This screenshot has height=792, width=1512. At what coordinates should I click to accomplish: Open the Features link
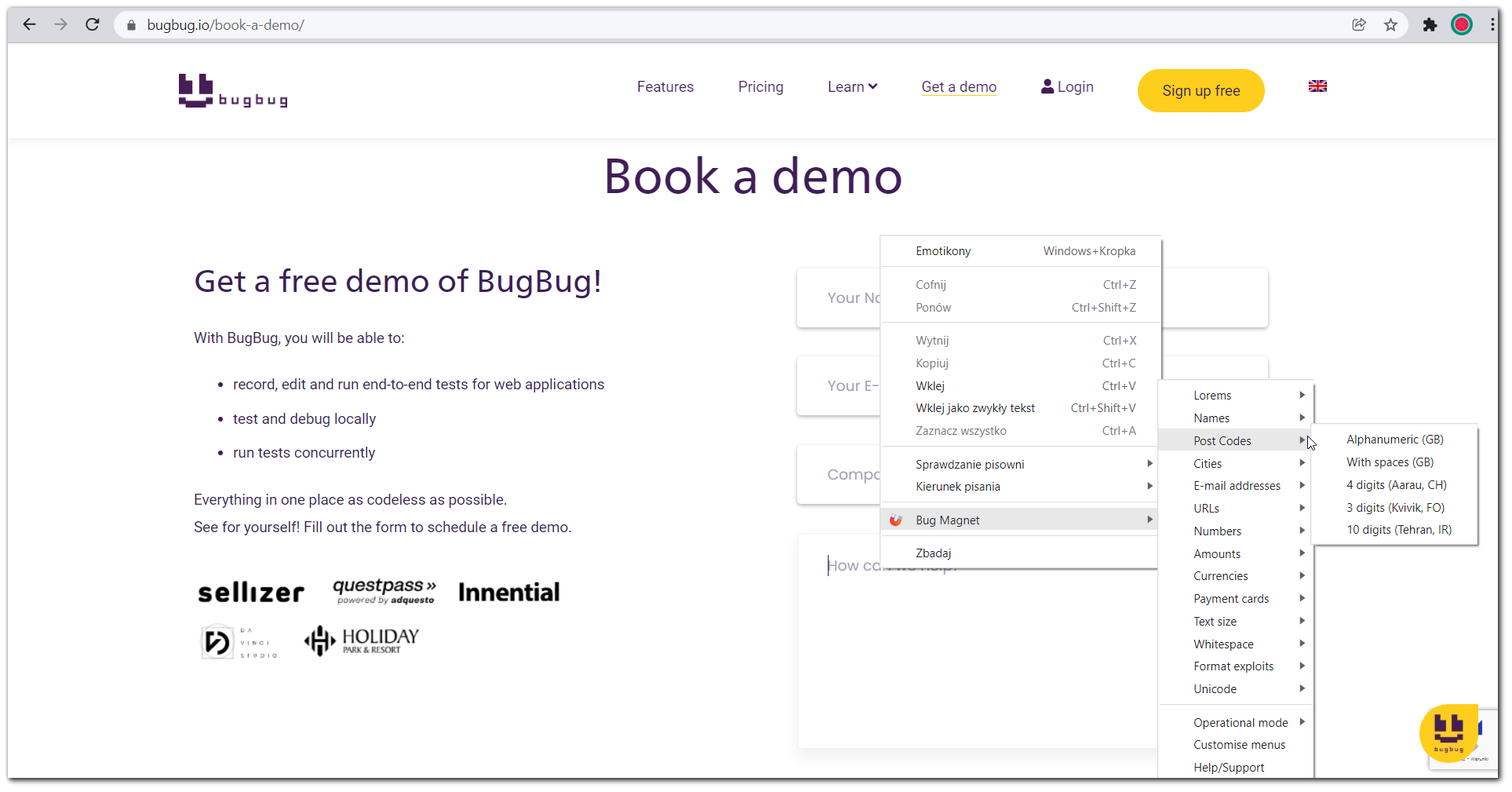click(665, 87)
